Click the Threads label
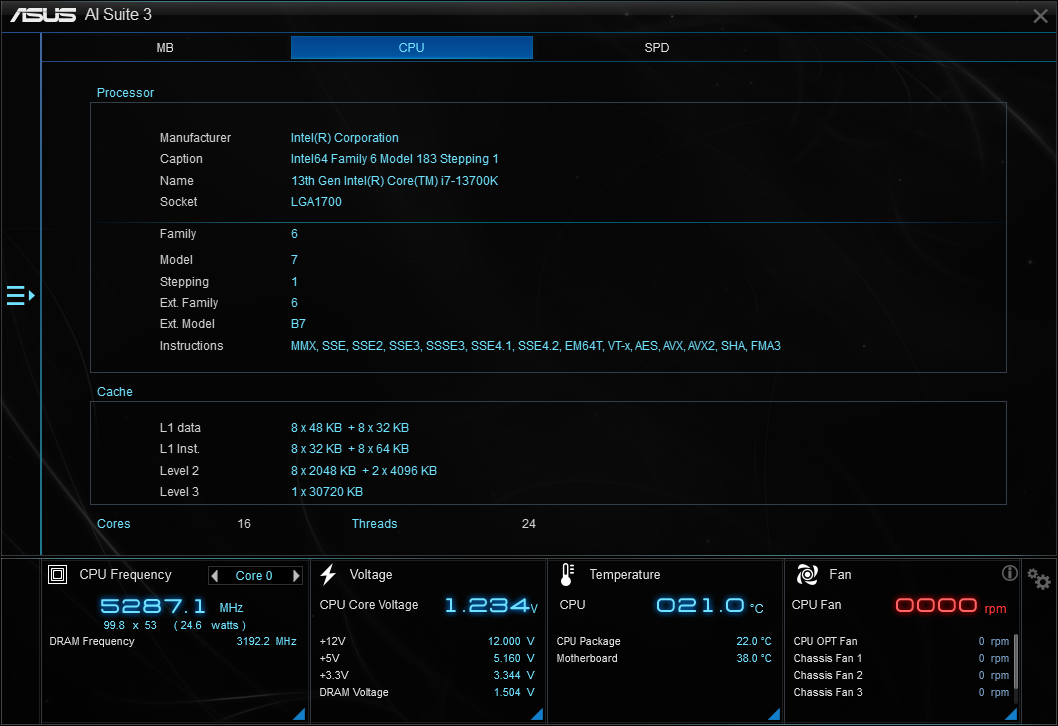This screenshot has height=726, width=1058. (x=374, y=524)
